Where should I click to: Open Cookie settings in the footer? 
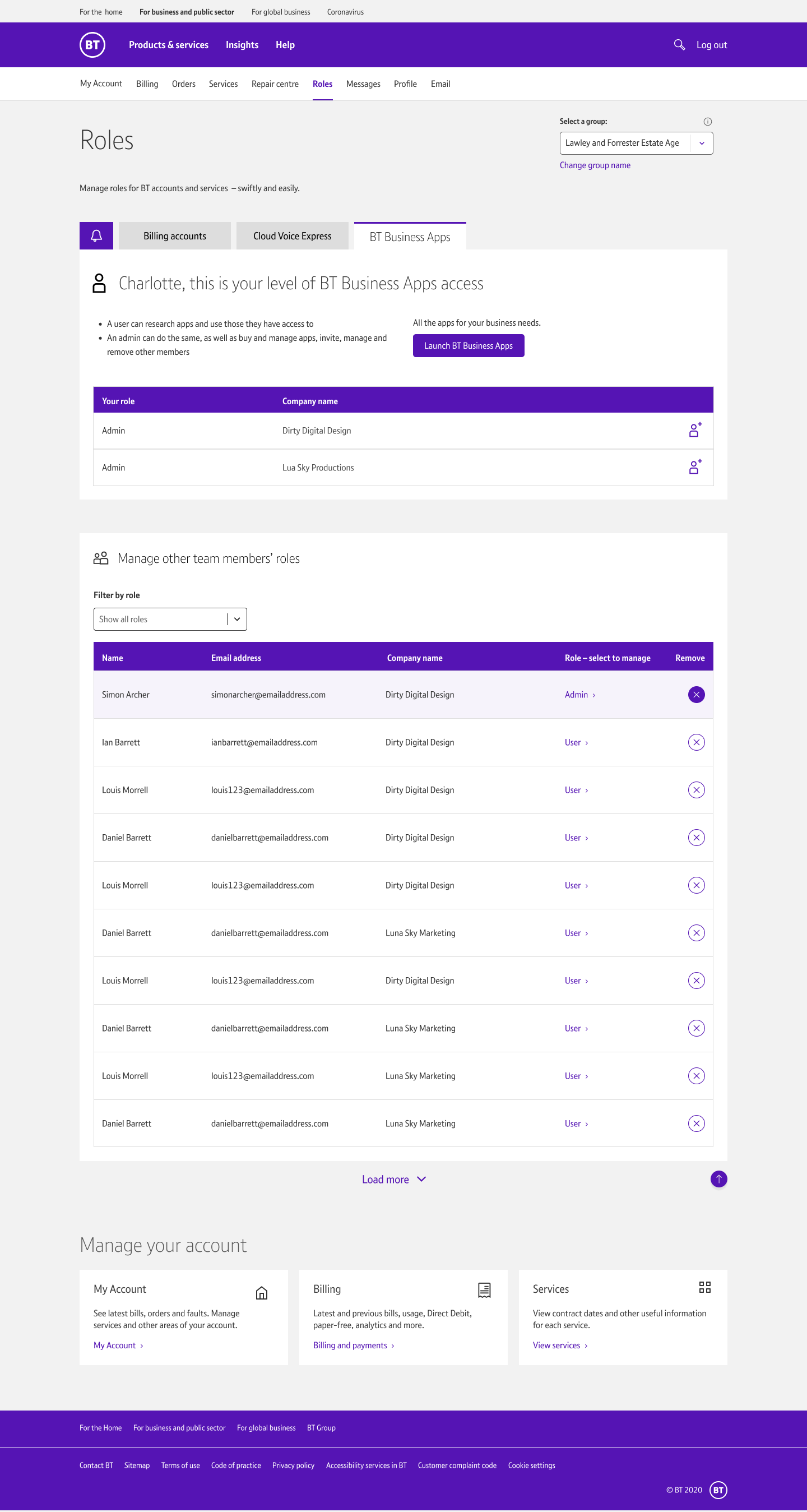pos(531,1465)
